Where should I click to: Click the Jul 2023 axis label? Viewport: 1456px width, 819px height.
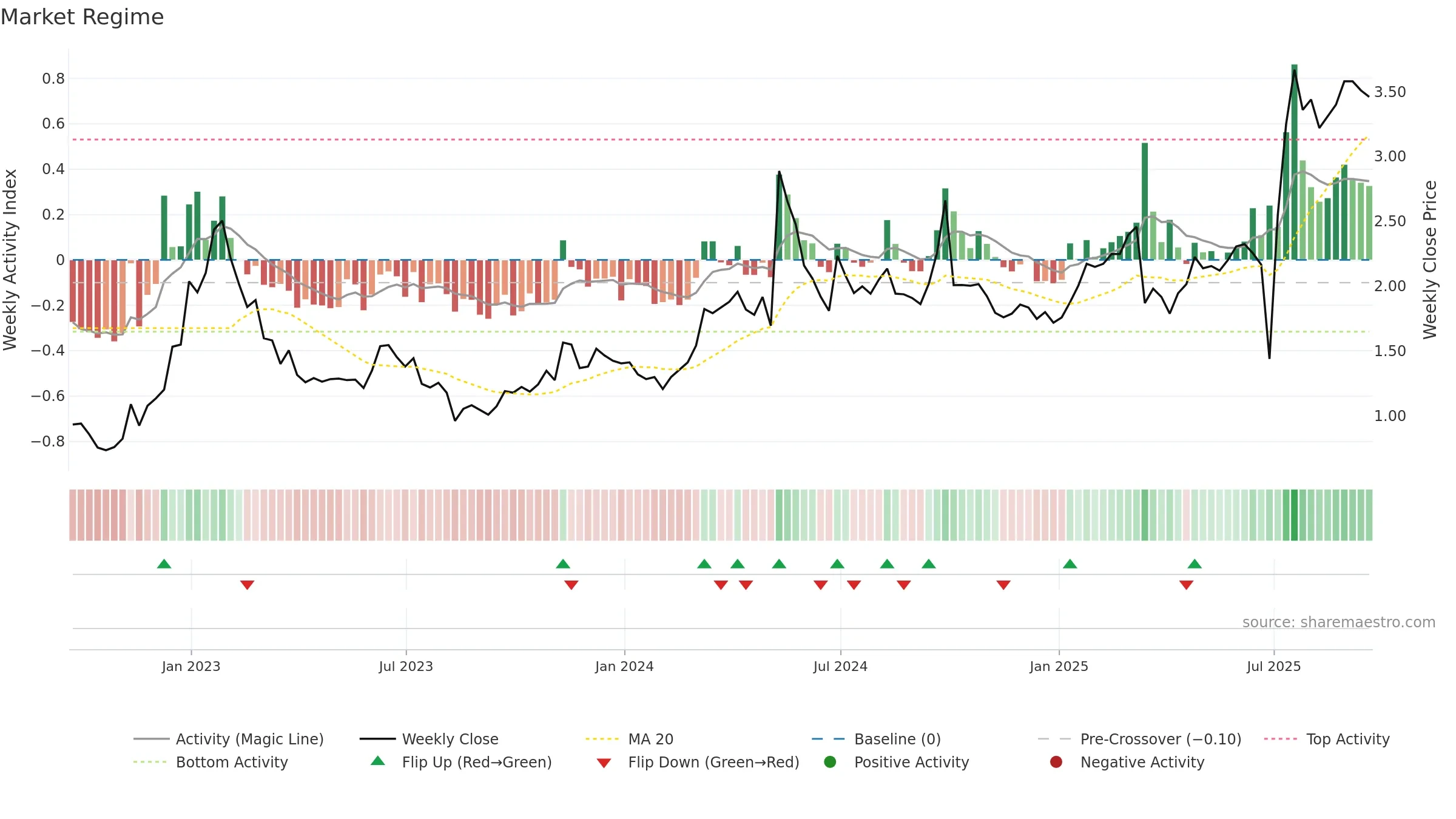coord(406,666)
